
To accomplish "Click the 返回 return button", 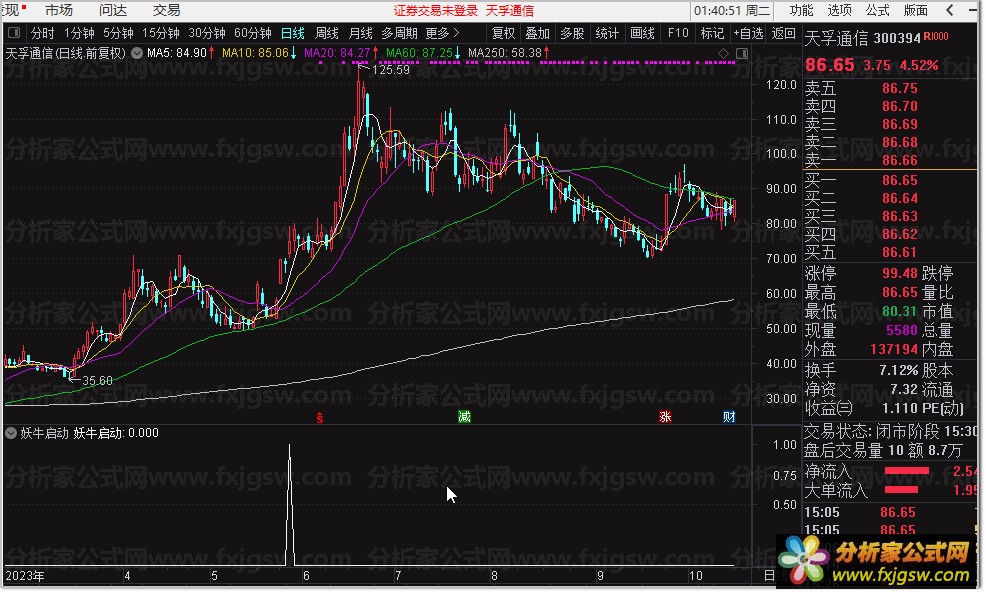I will point(784,33).
